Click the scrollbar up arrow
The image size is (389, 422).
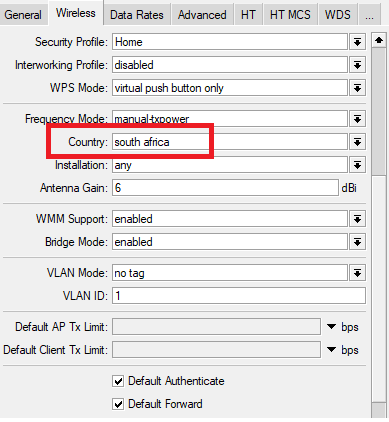click(x=379, y=41)
